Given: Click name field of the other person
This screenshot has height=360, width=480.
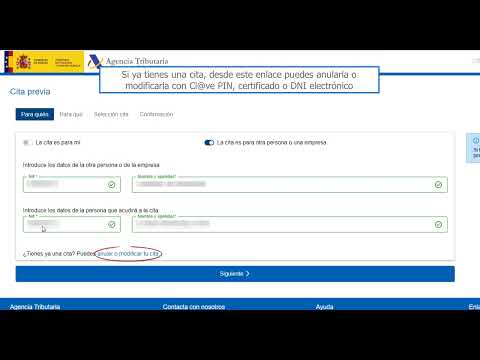Looking at the screenshot, I should pos(290,185).
